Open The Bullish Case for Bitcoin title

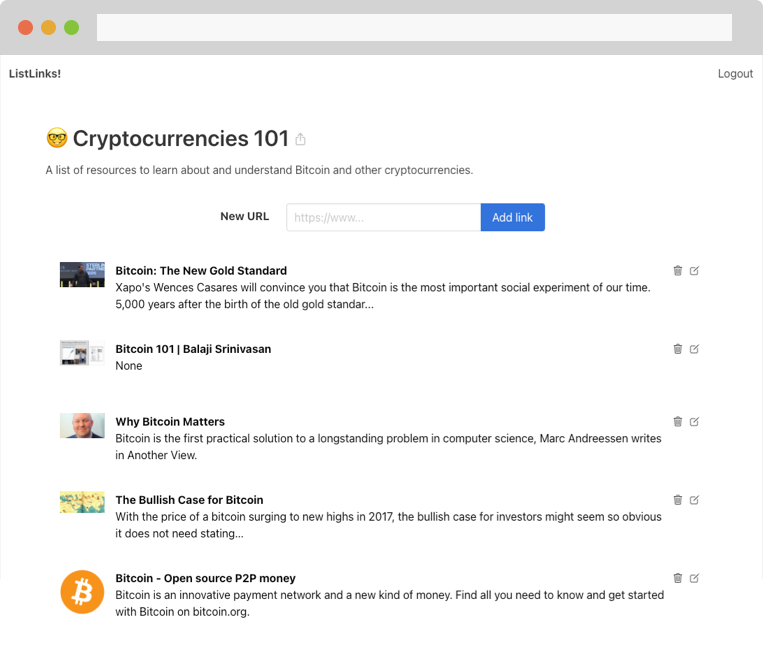point(189,500)
